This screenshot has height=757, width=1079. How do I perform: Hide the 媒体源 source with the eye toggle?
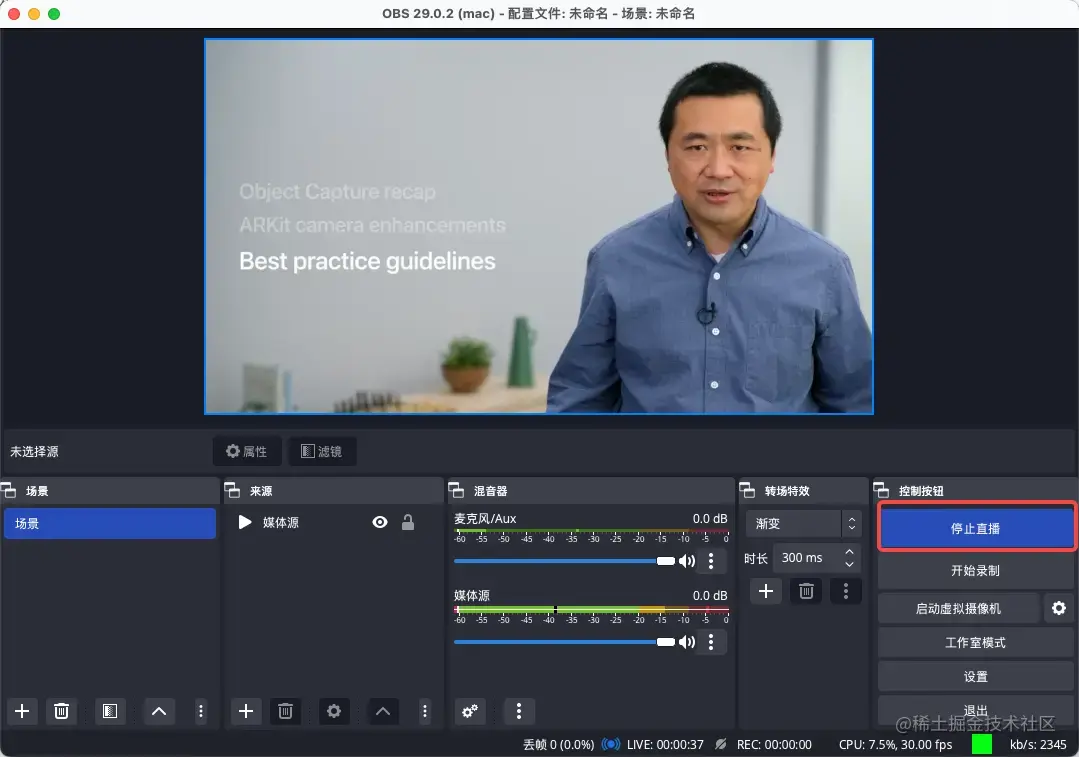[x=379, y=521]
